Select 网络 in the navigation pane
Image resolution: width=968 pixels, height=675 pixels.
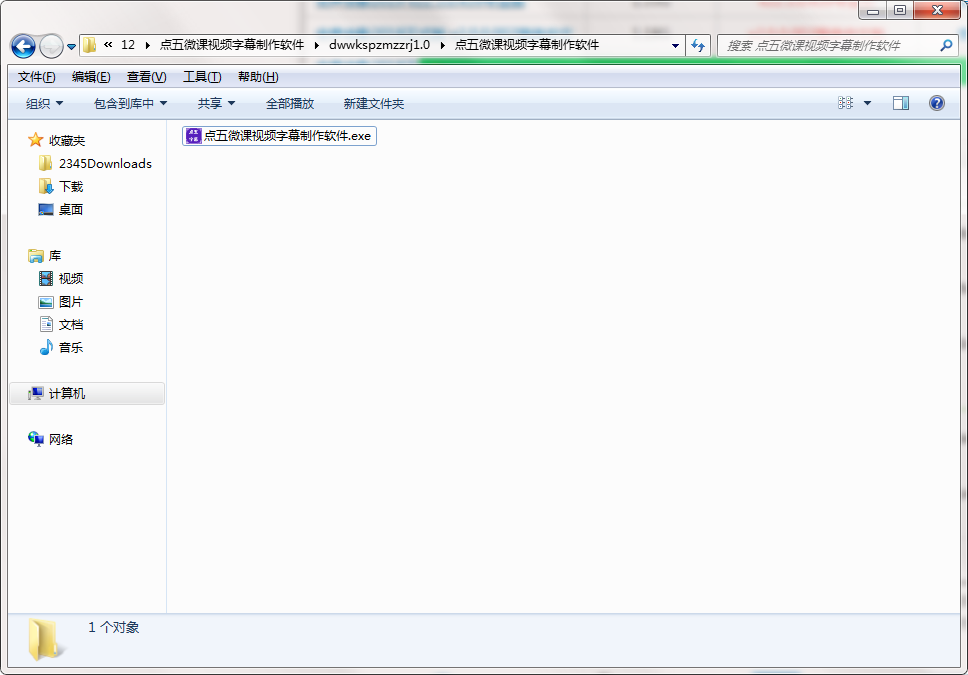point(61,440)
